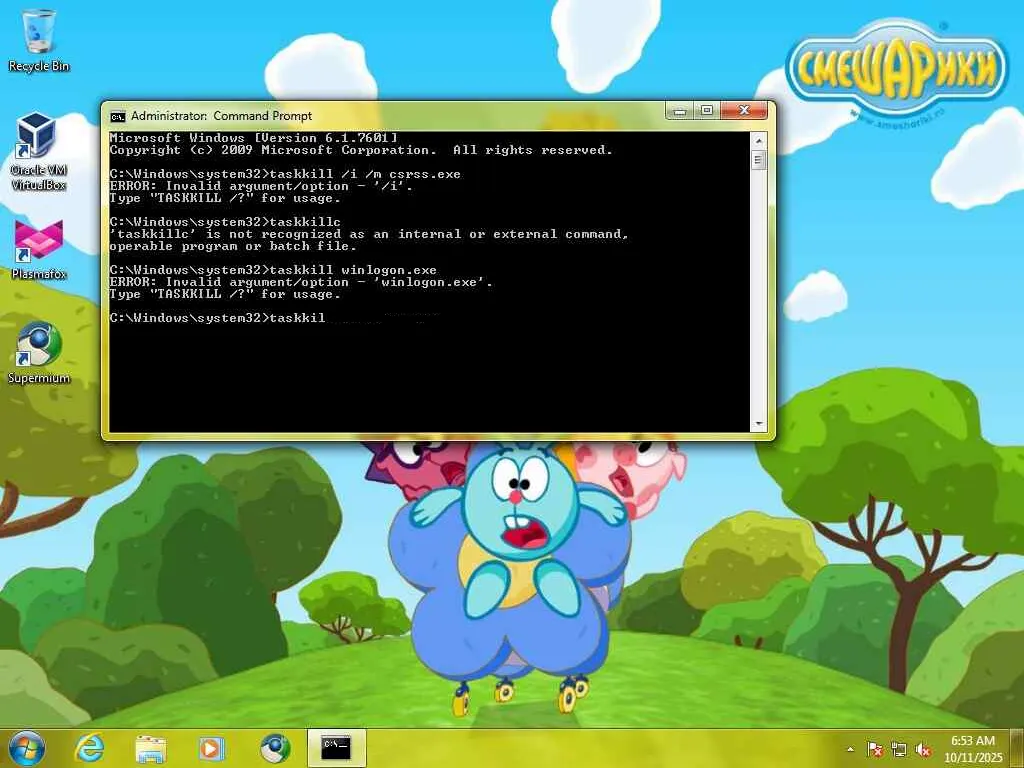Click the 'Administrator: Command Prompt' title text
The height and width of the screenshot is (768, 1024).
[221, 116]
